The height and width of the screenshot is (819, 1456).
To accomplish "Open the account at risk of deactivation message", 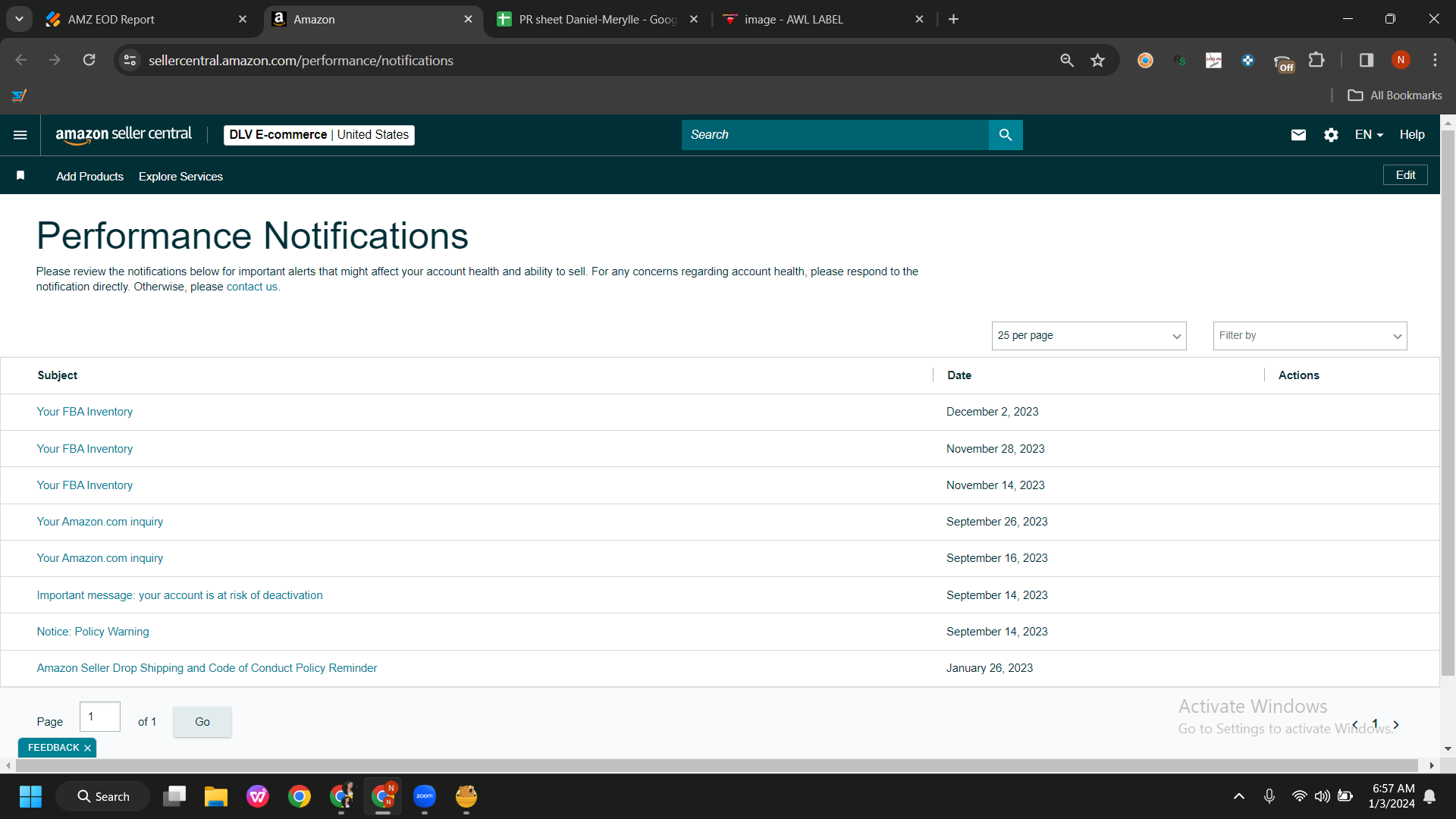I will (180, 595).
